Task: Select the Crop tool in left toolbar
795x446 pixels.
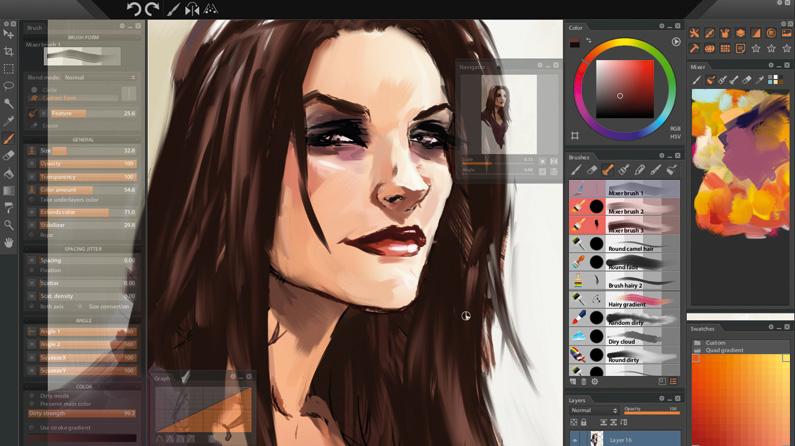Action: pos(9,51)
